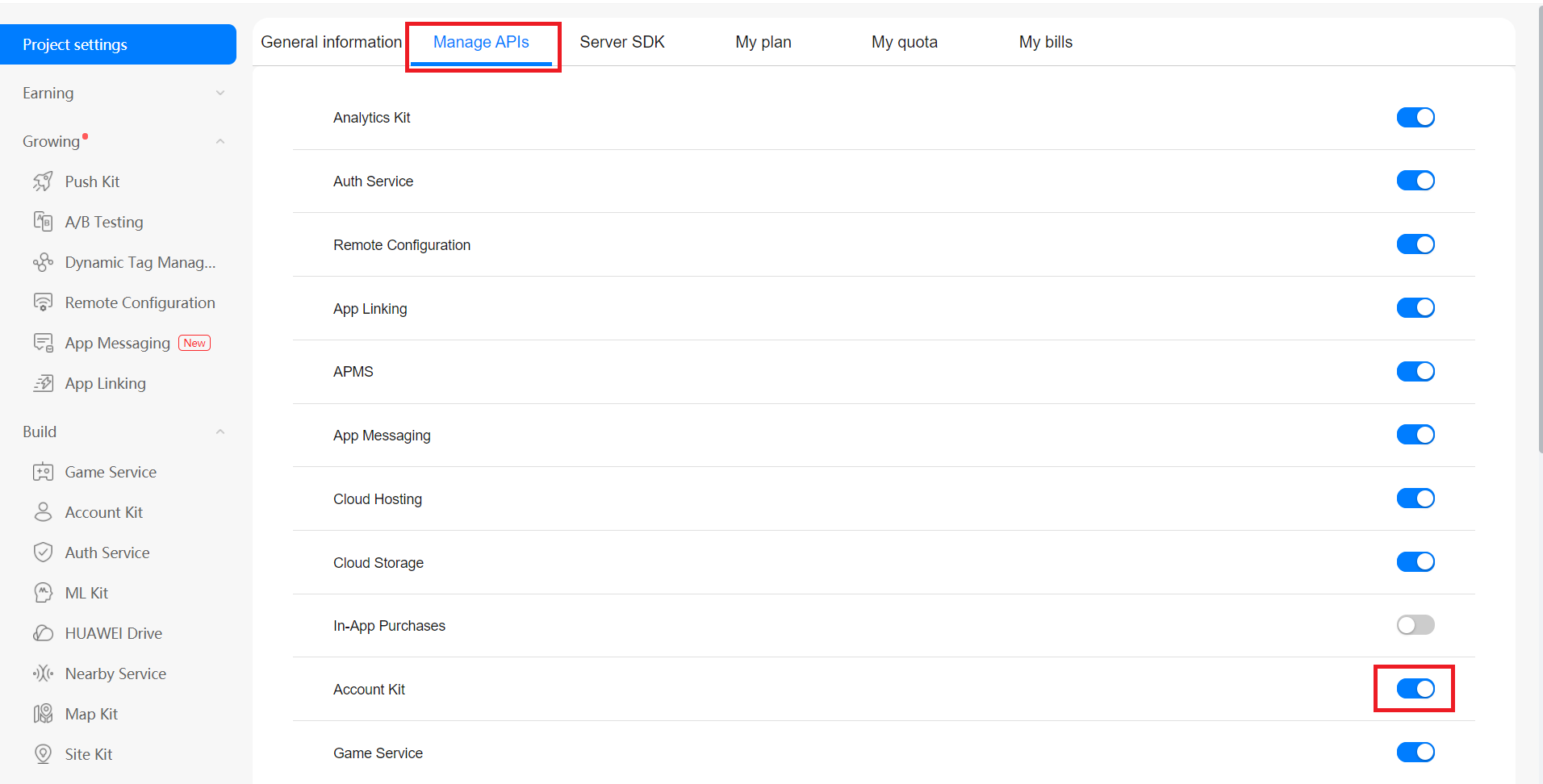Click the Dynamic Tag Manager icon

(x=43, y=262)
